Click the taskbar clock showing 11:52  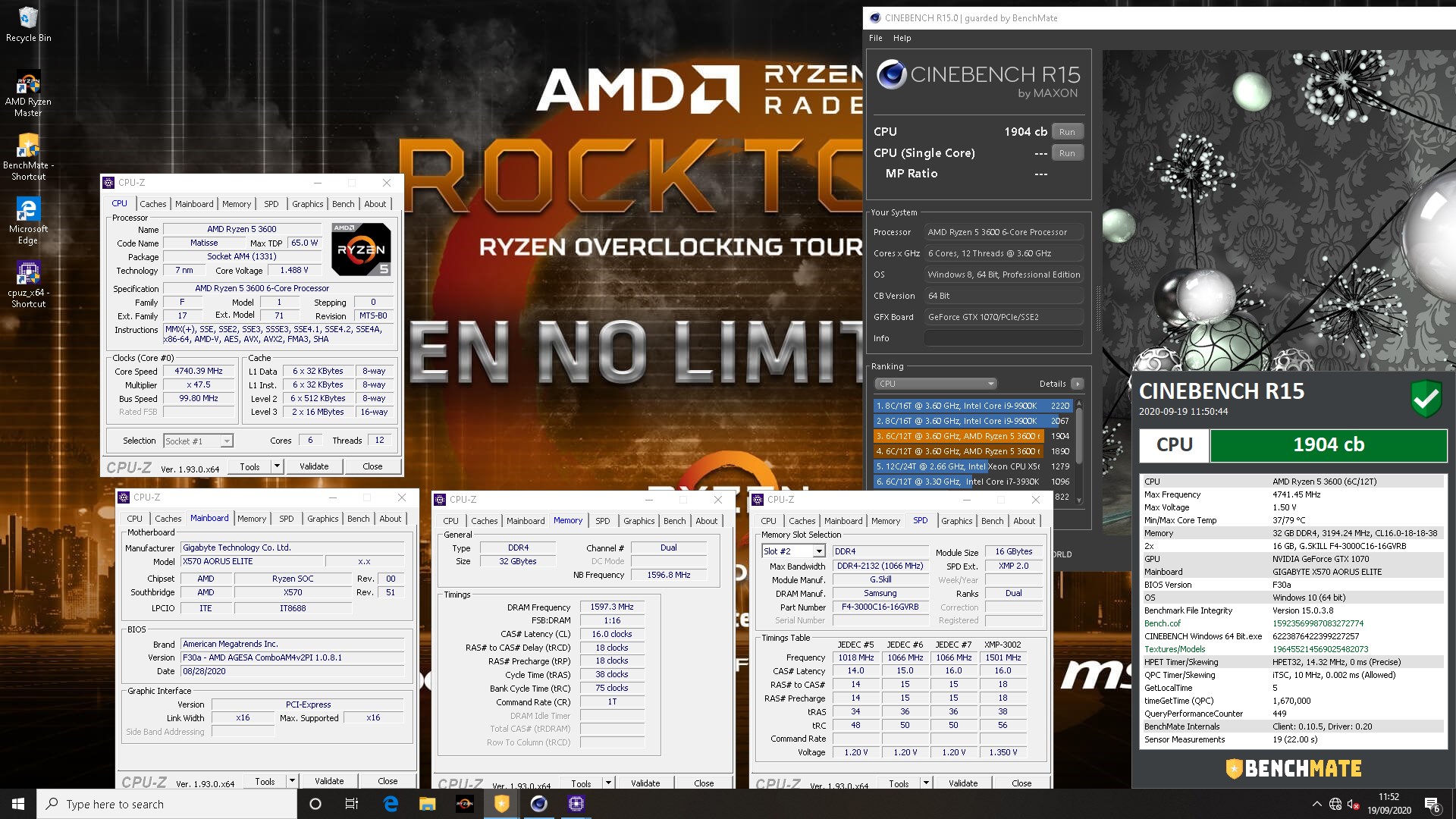point(1389,804)
